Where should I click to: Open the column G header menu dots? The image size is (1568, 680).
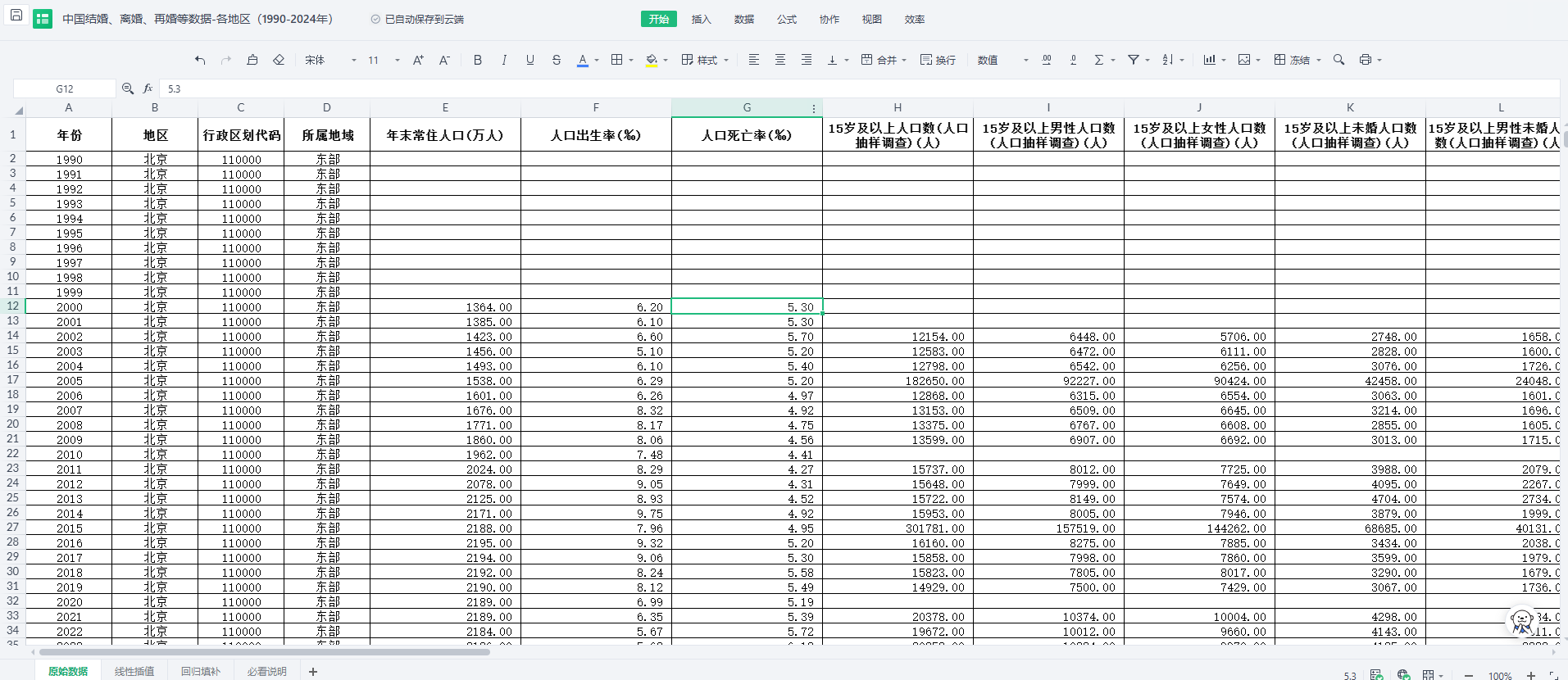tap(814, 108)
